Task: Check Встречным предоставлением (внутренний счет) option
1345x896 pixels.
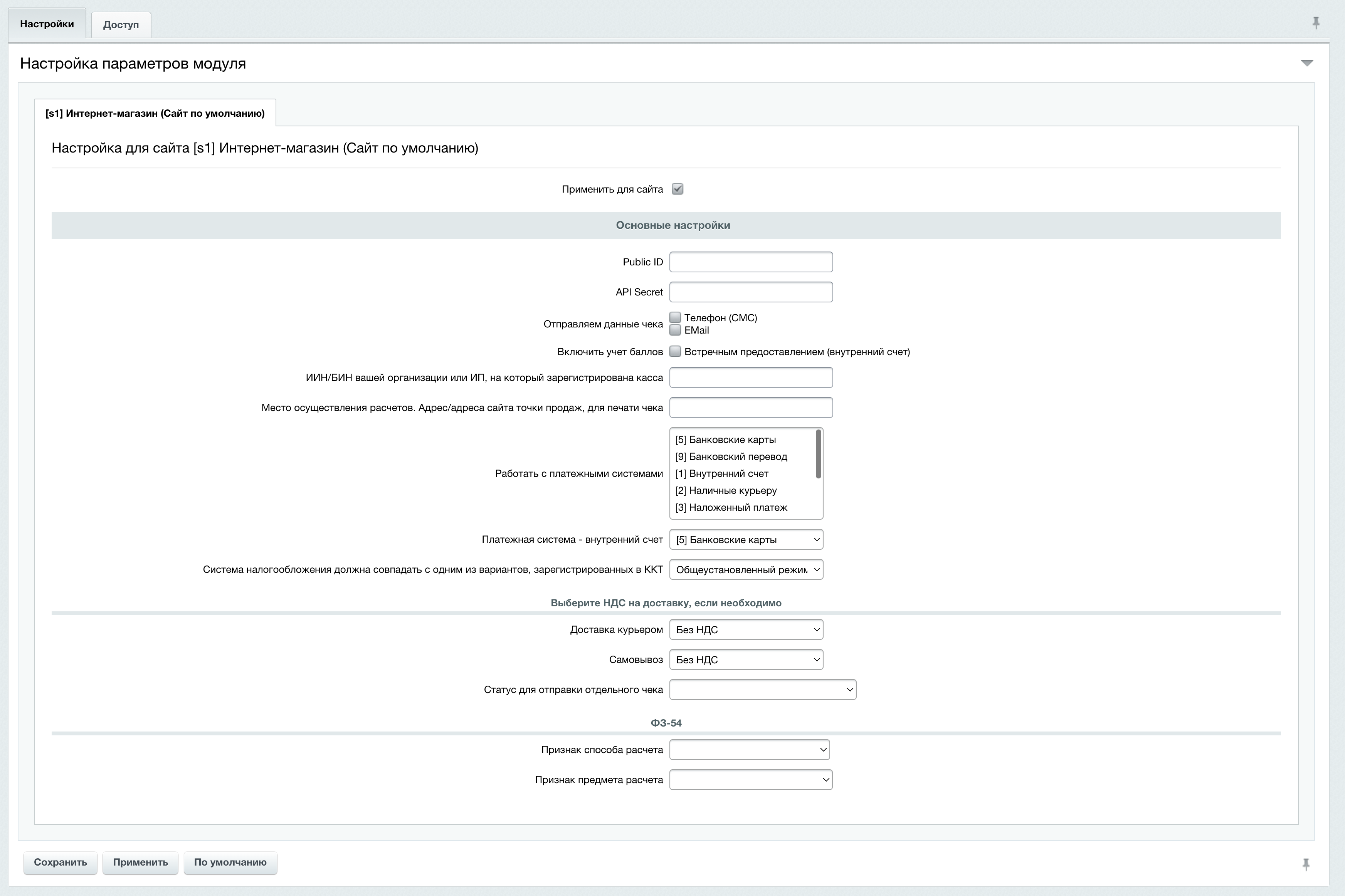Action: click(676, 351)
